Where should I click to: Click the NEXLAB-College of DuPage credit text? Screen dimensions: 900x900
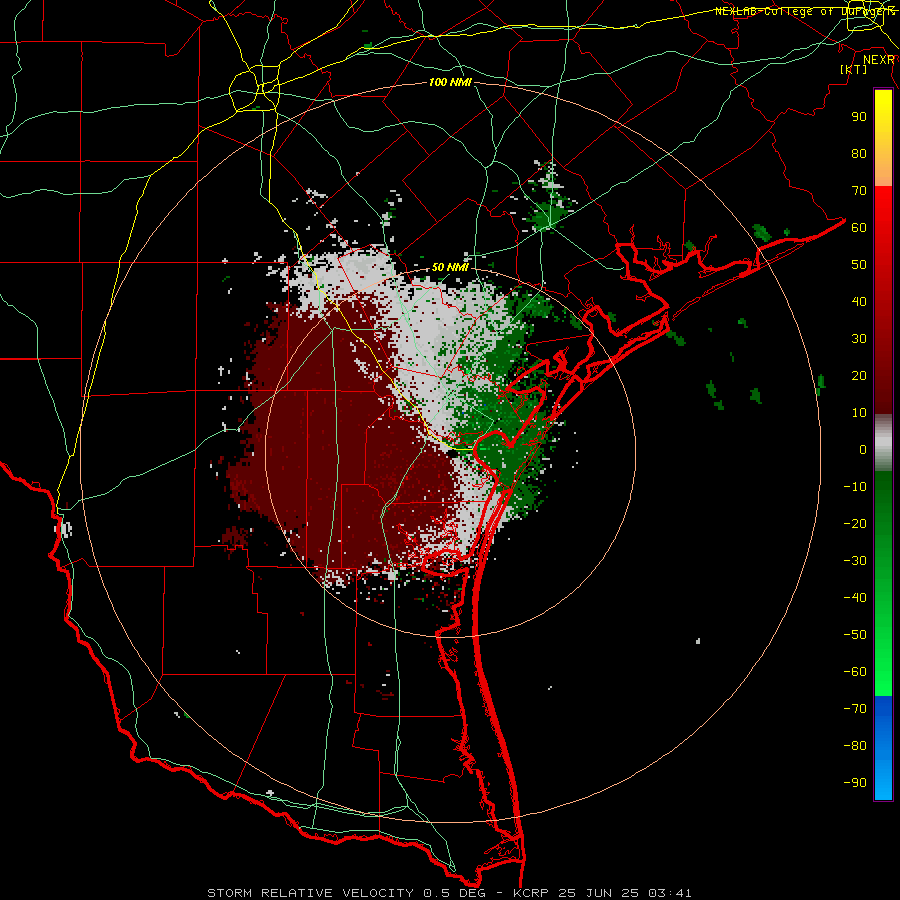(805, 11)
